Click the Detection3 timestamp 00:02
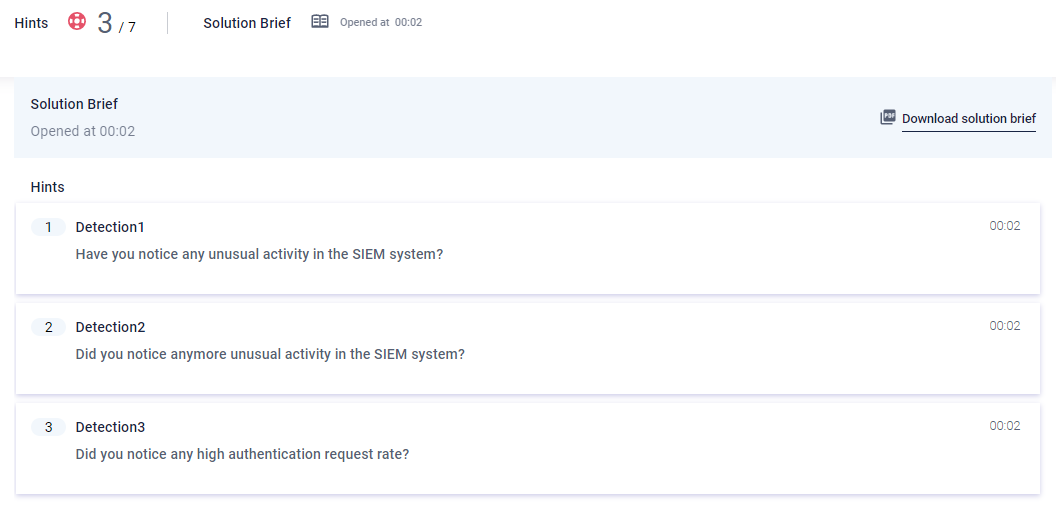This screenshot has width=1056, height=513. tap(1004, 426)
